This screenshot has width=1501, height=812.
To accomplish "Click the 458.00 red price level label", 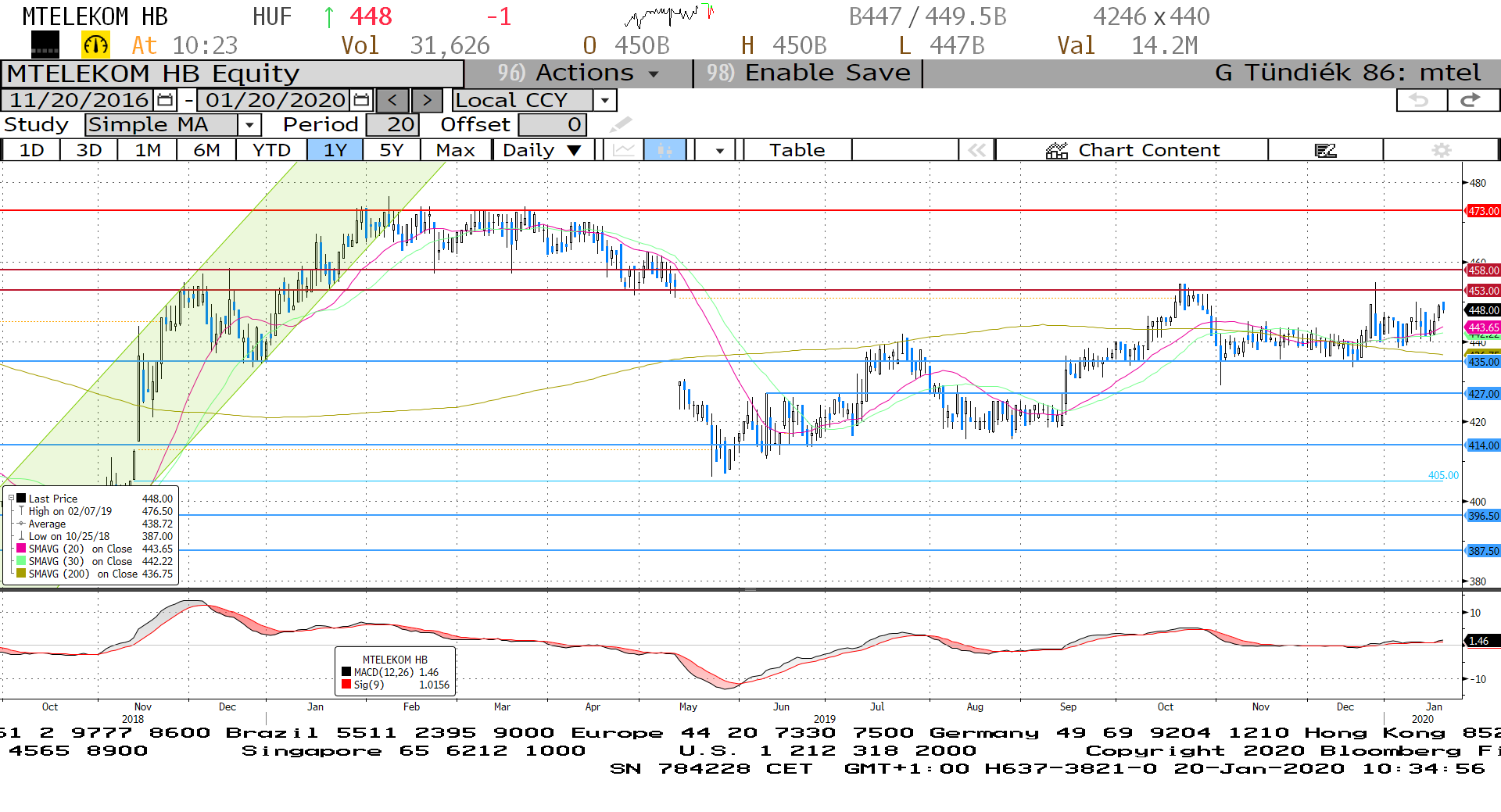I will [x=1482, y=270].
